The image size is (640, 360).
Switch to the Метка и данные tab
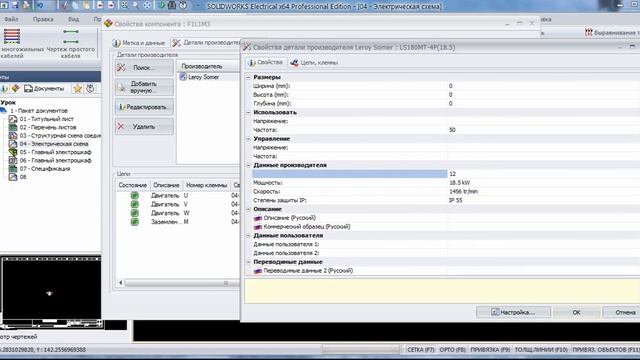click(139, 42)
